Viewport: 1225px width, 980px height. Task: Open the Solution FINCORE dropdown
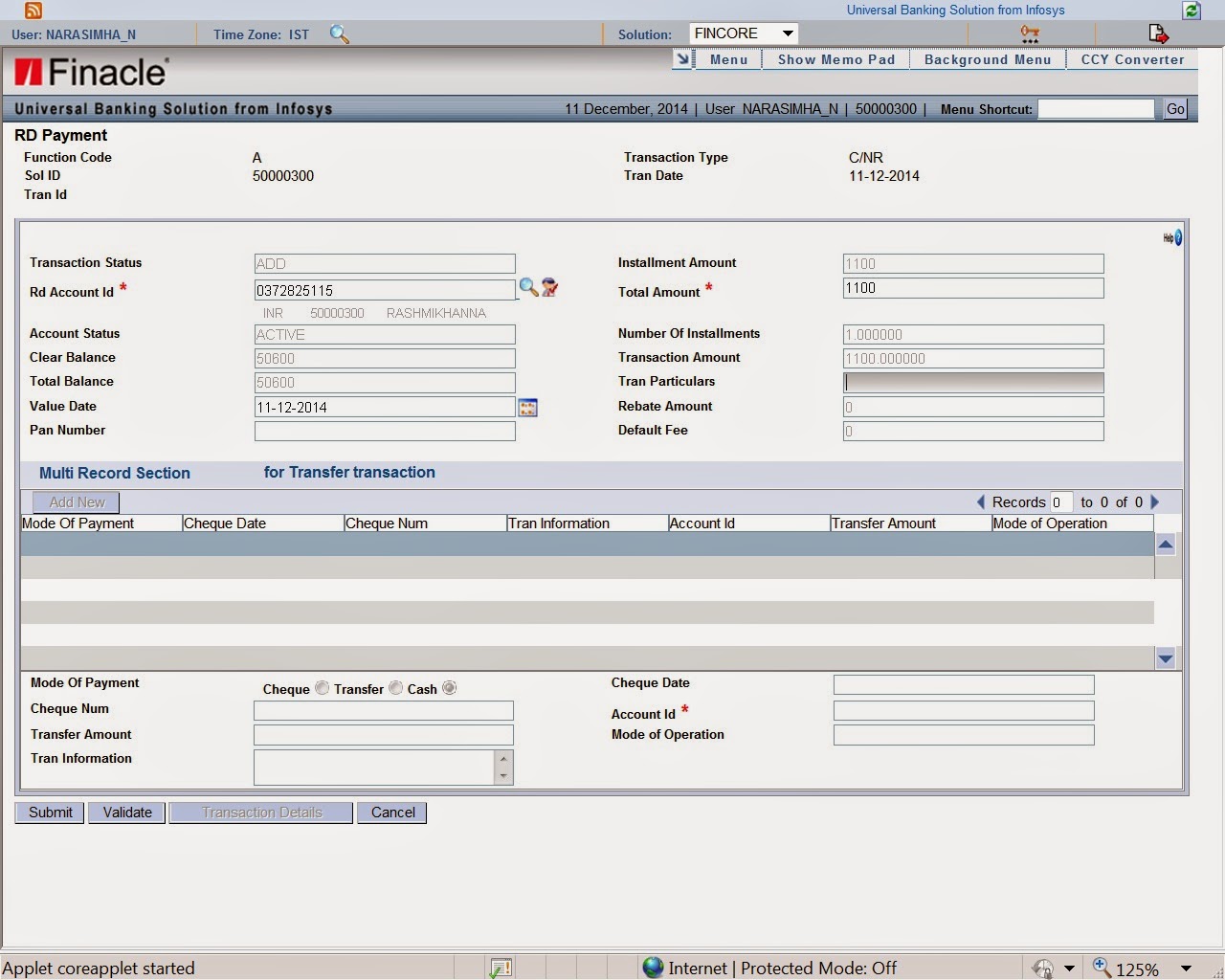point(744,33)
